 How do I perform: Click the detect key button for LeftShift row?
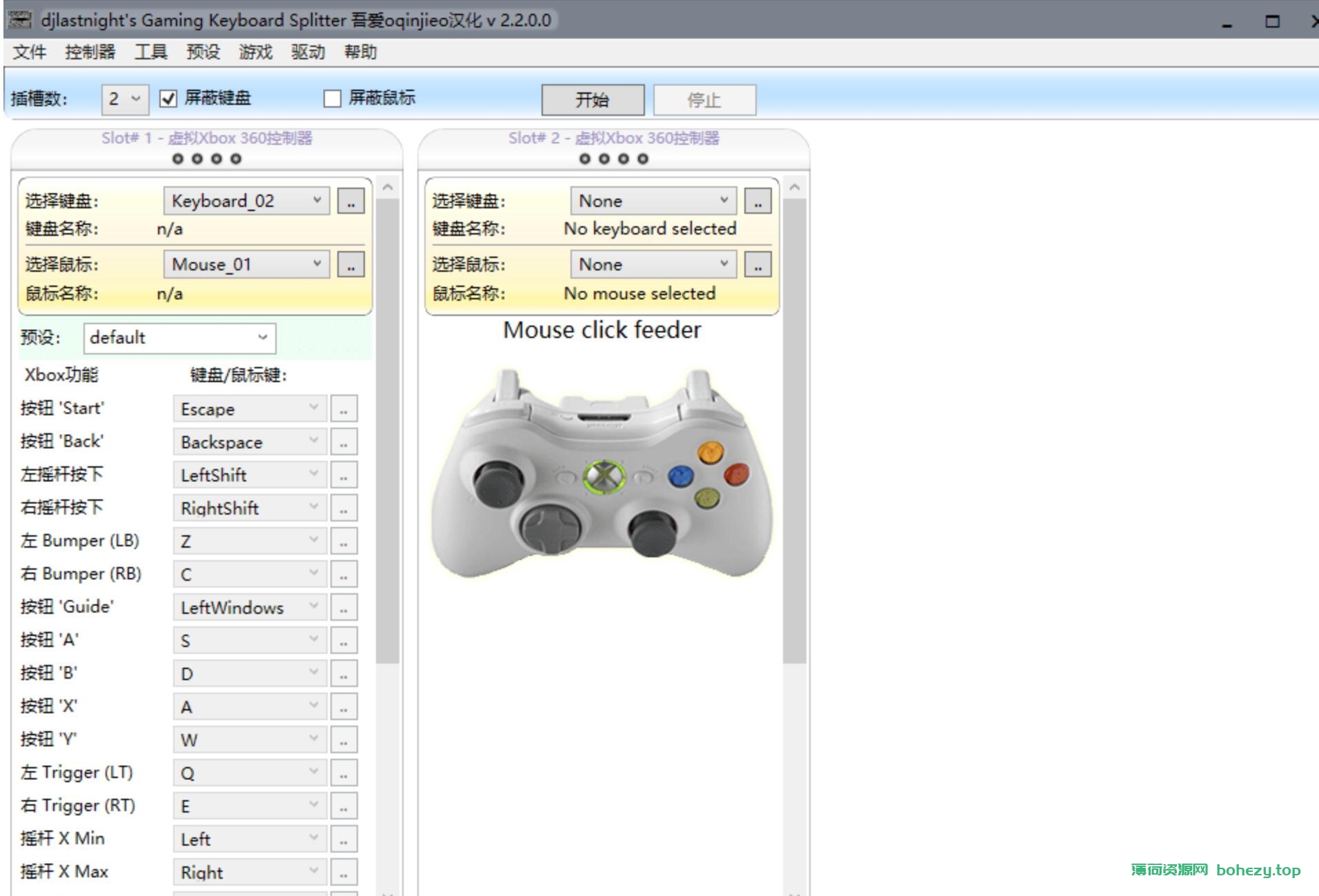pos(344,475)
